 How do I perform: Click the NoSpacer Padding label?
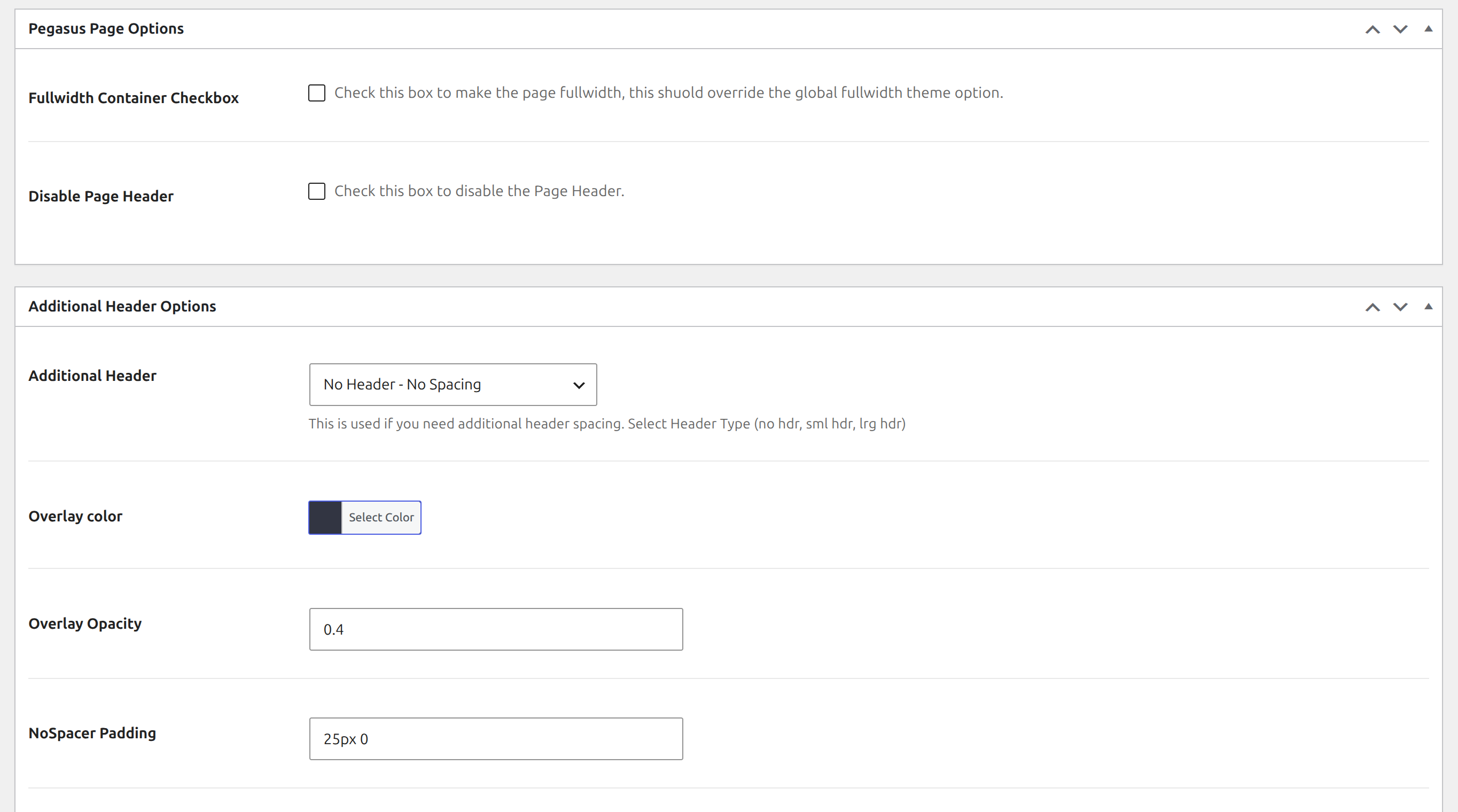tap(92, 733)
